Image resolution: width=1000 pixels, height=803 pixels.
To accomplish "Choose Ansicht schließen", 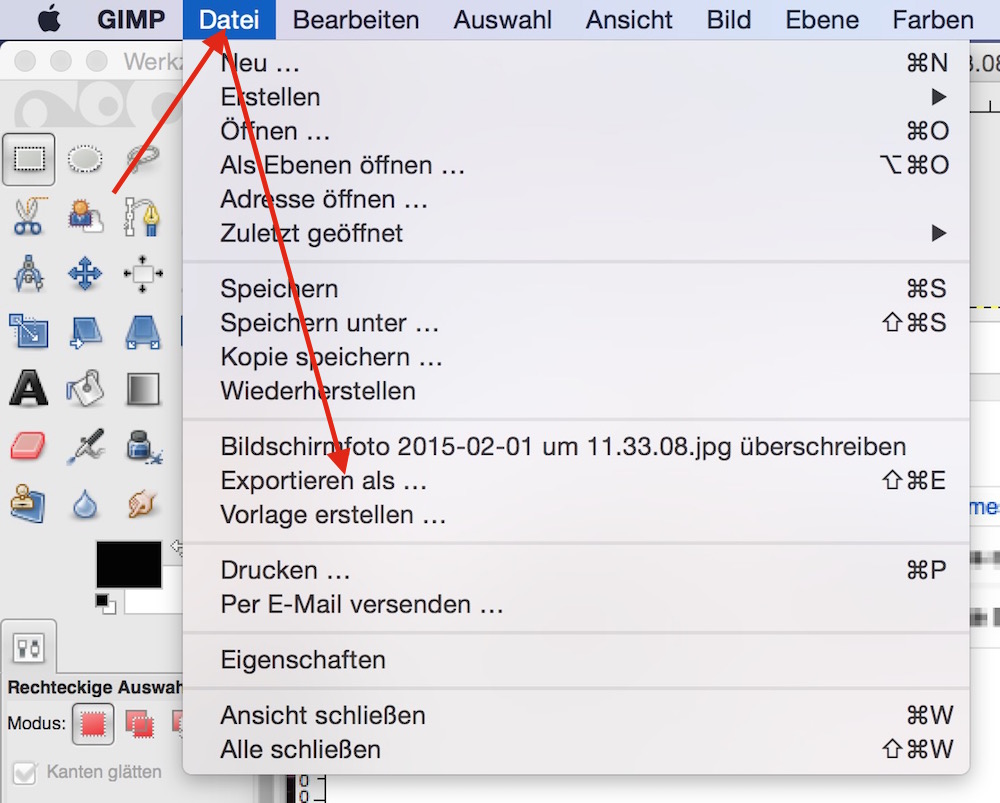I will (576, 716).
